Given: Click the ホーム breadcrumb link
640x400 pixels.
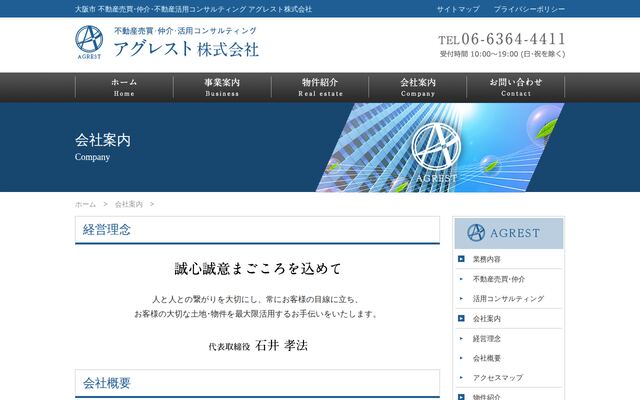Looking at the screenshot, I should (x=85, y=204).
